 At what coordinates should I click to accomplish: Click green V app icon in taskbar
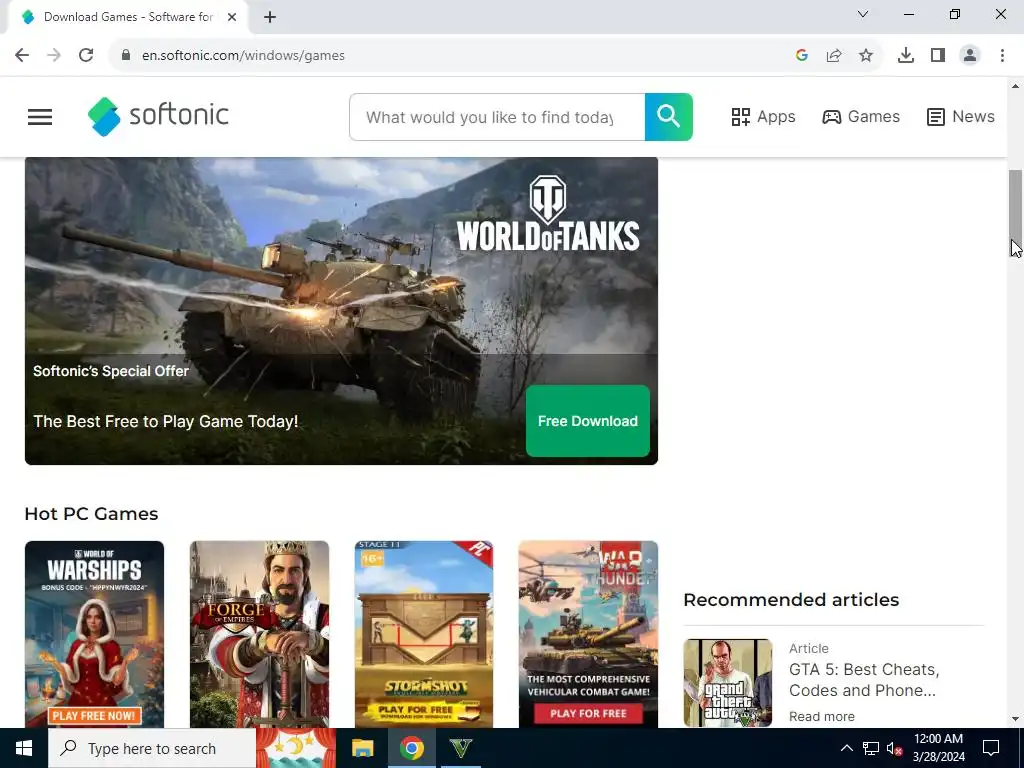point(460,748)
